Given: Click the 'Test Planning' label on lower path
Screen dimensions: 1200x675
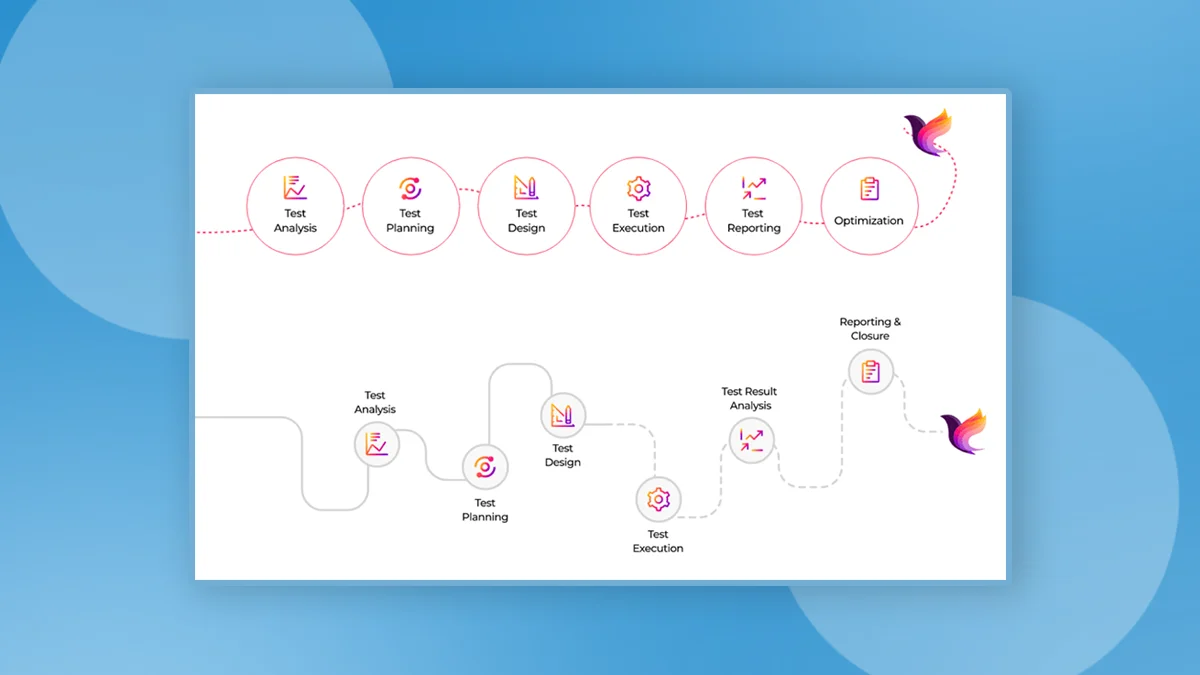Looking at the screenshot, I should coord(485,510).
